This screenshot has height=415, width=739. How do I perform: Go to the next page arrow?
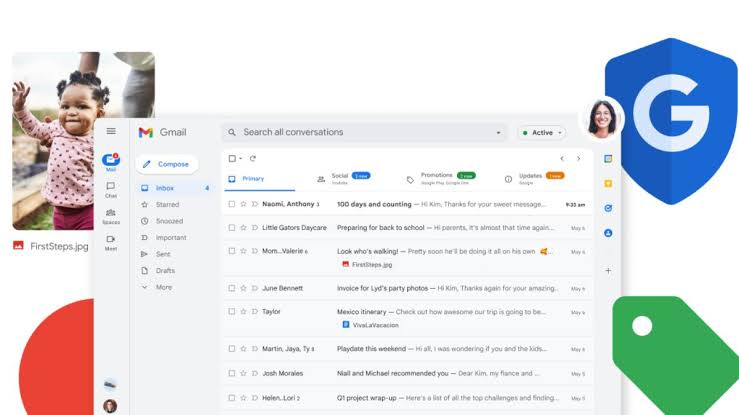pyautogui.click(x=578, y=158)
